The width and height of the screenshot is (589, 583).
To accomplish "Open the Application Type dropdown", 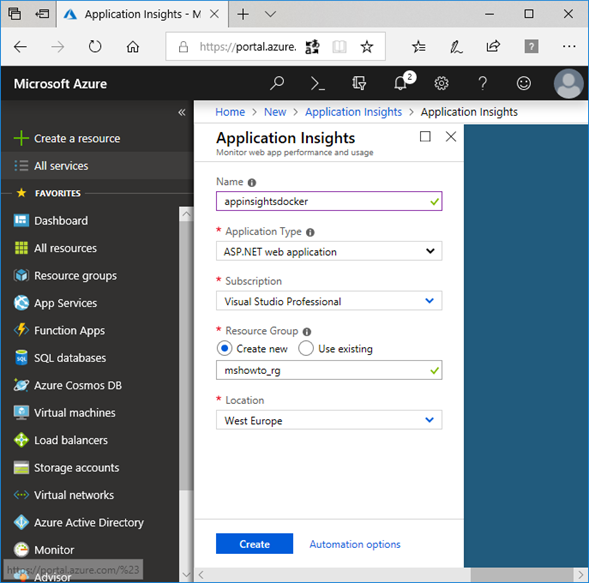I will tap(329, 251).
